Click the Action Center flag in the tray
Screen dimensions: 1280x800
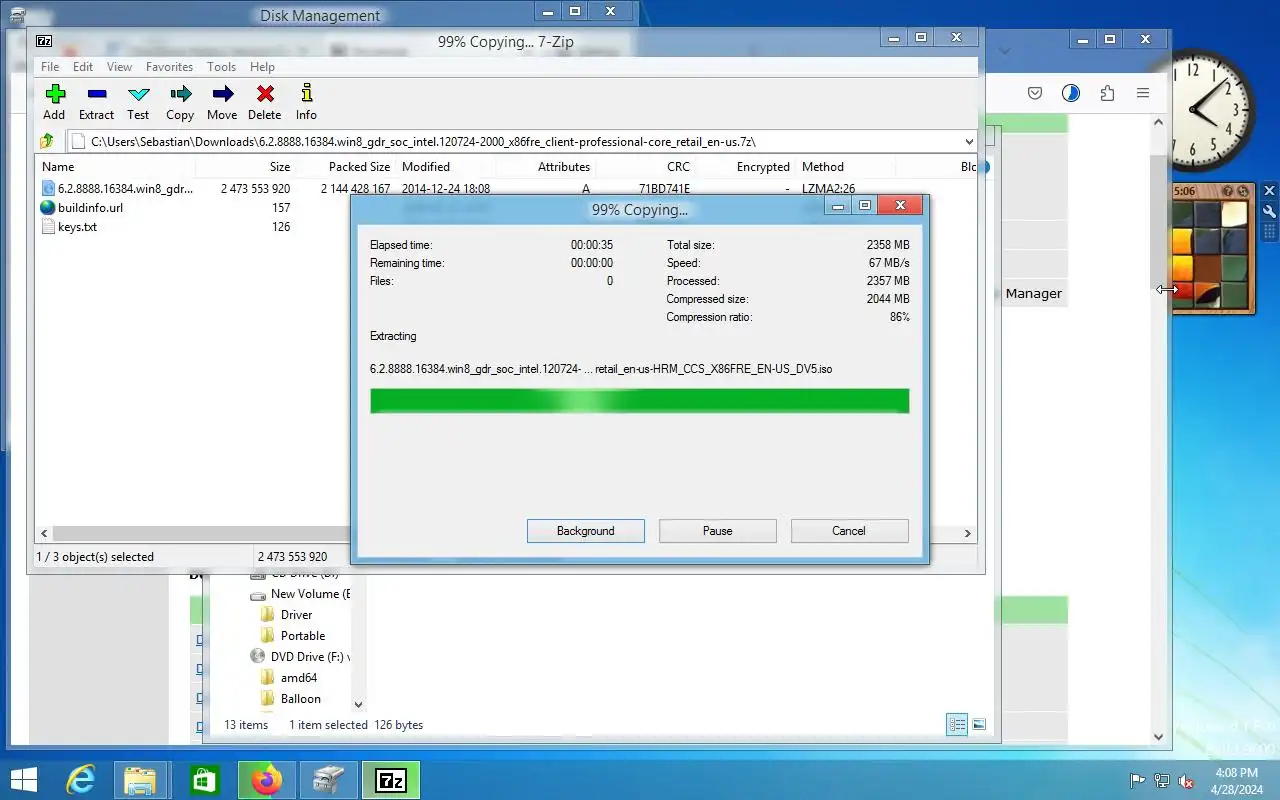pyautogui.click(x=1138, y=781)
